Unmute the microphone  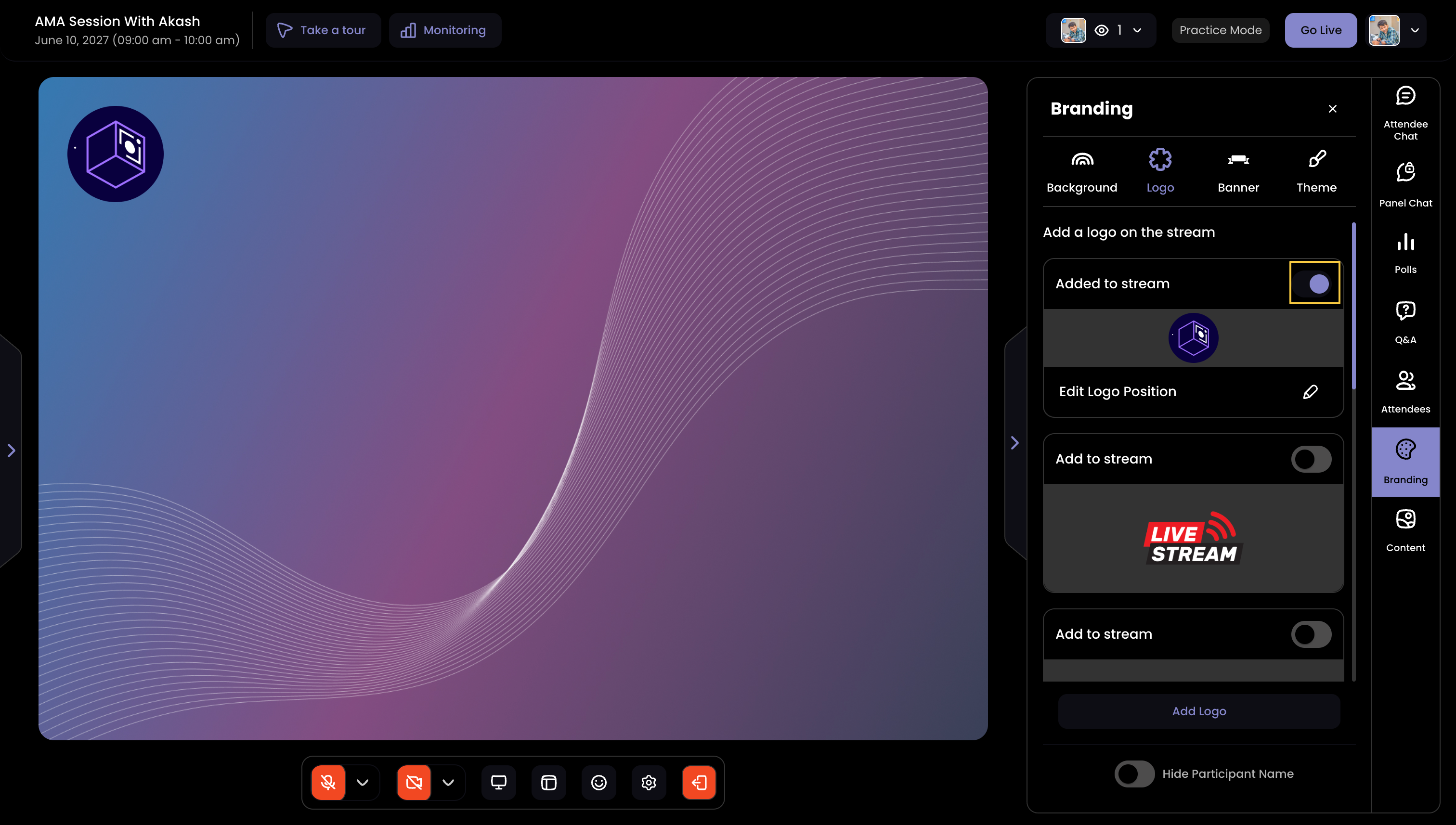(328, 783)
